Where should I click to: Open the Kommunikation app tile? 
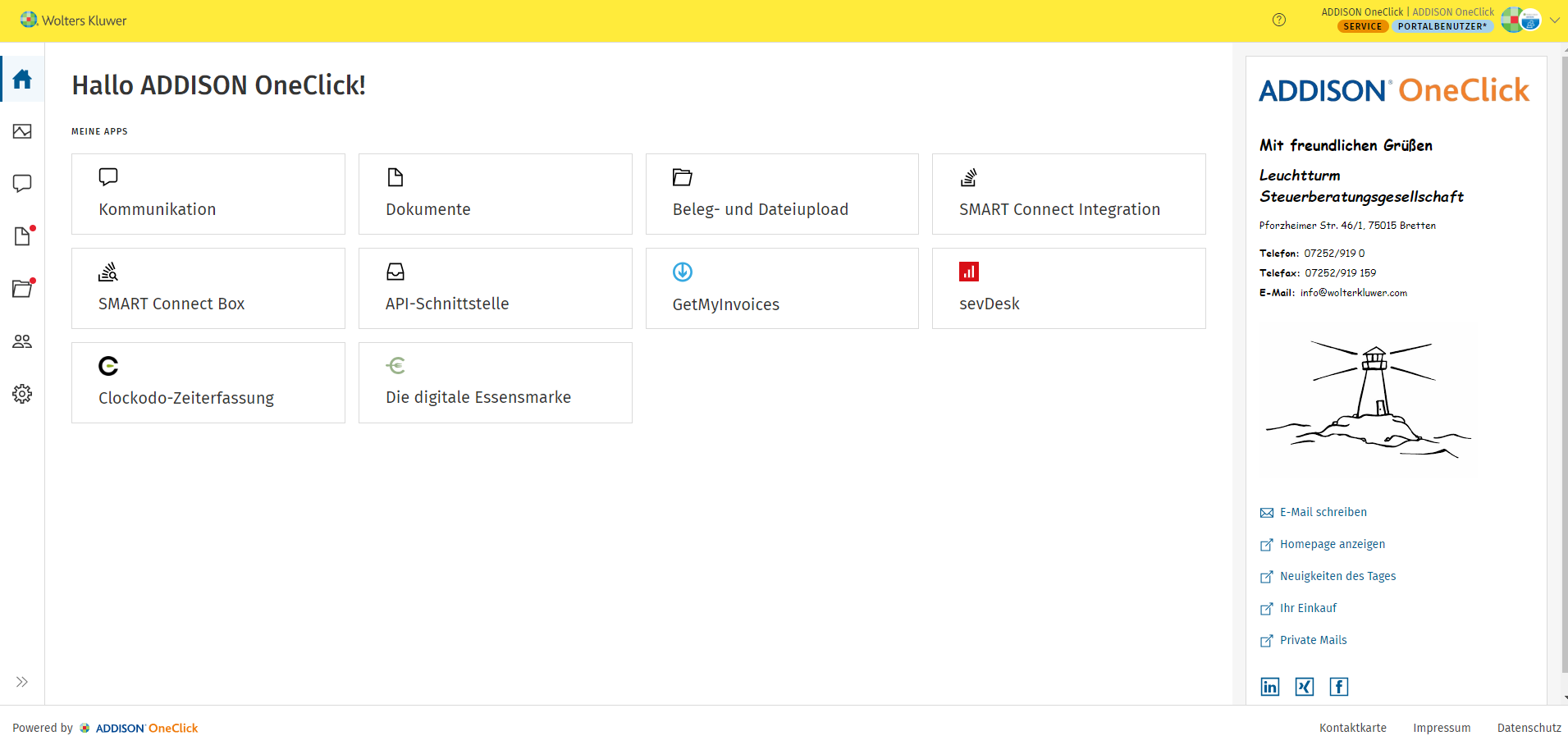click(208, 194)
